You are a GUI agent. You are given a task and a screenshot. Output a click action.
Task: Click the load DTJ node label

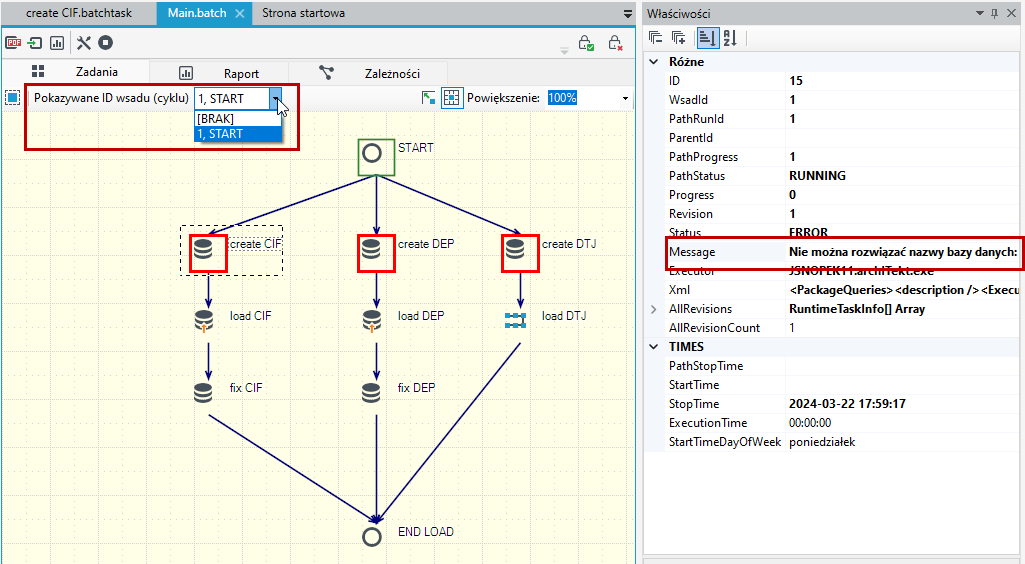point(563,316)
